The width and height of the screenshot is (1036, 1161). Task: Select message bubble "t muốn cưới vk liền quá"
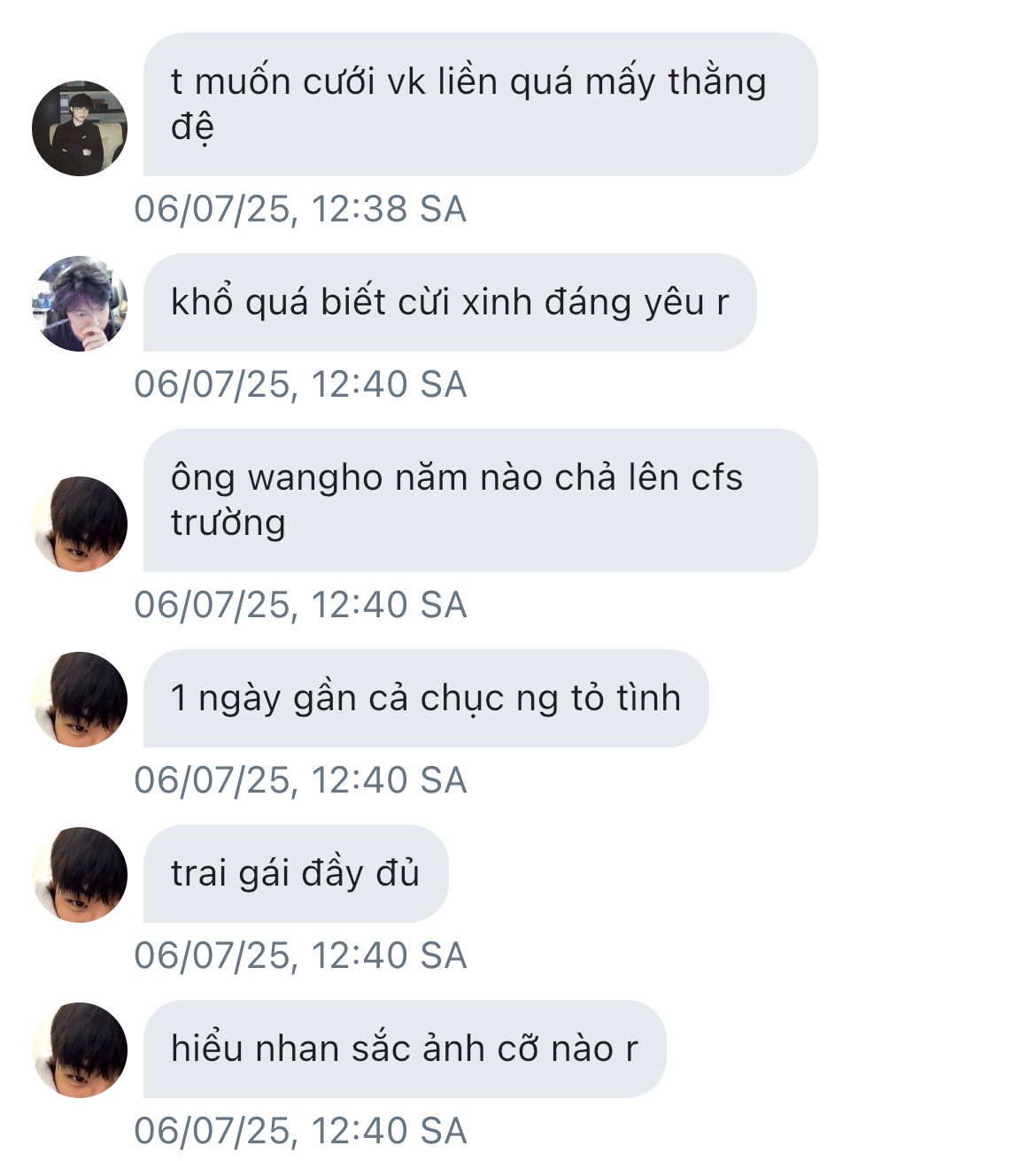pyautogui.click(x=480, y=104)
